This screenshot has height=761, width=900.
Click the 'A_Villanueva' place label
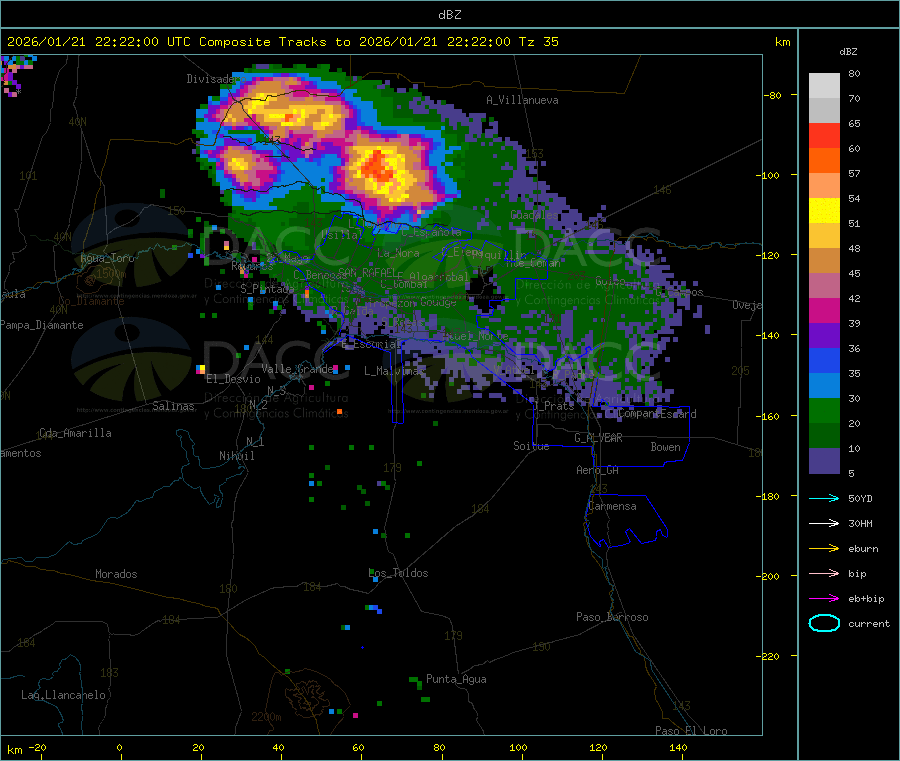(522, 100)
